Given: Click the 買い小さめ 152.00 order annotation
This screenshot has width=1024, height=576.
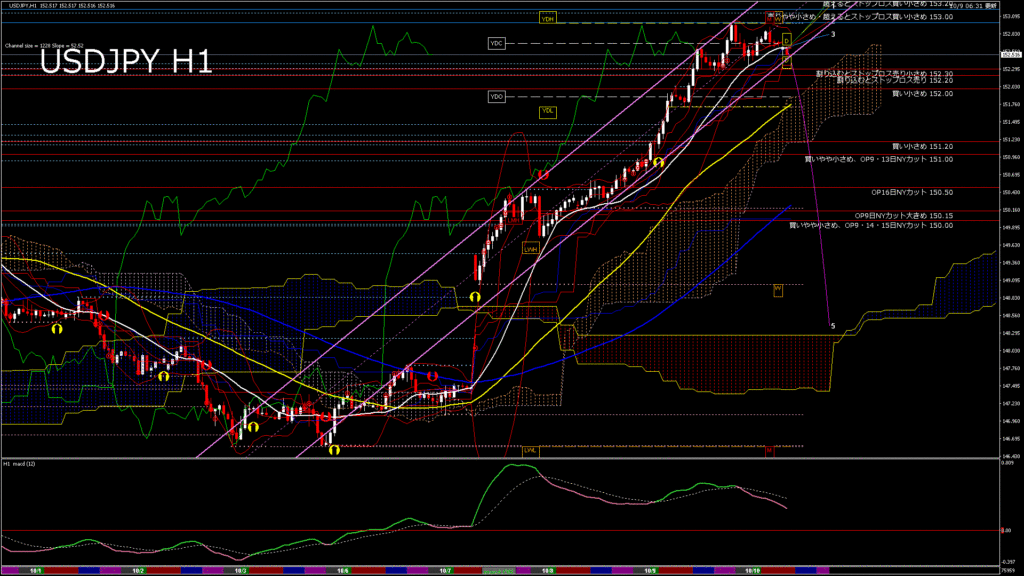Looking at the screenshot, I should pos(922,93).
